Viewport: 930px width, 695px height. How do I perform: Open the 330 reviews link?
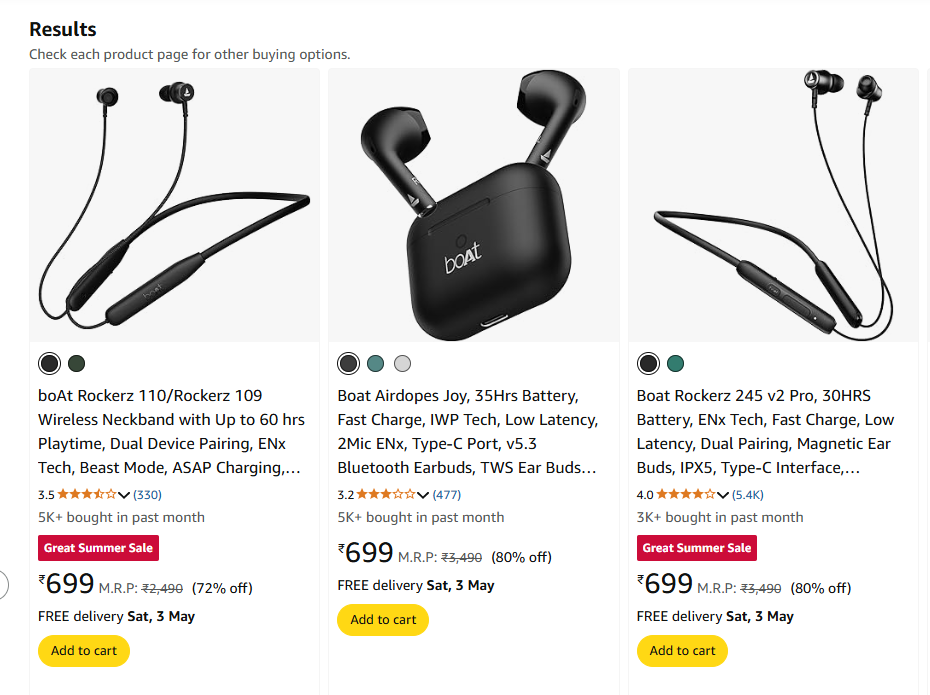(x=147, y=495)
